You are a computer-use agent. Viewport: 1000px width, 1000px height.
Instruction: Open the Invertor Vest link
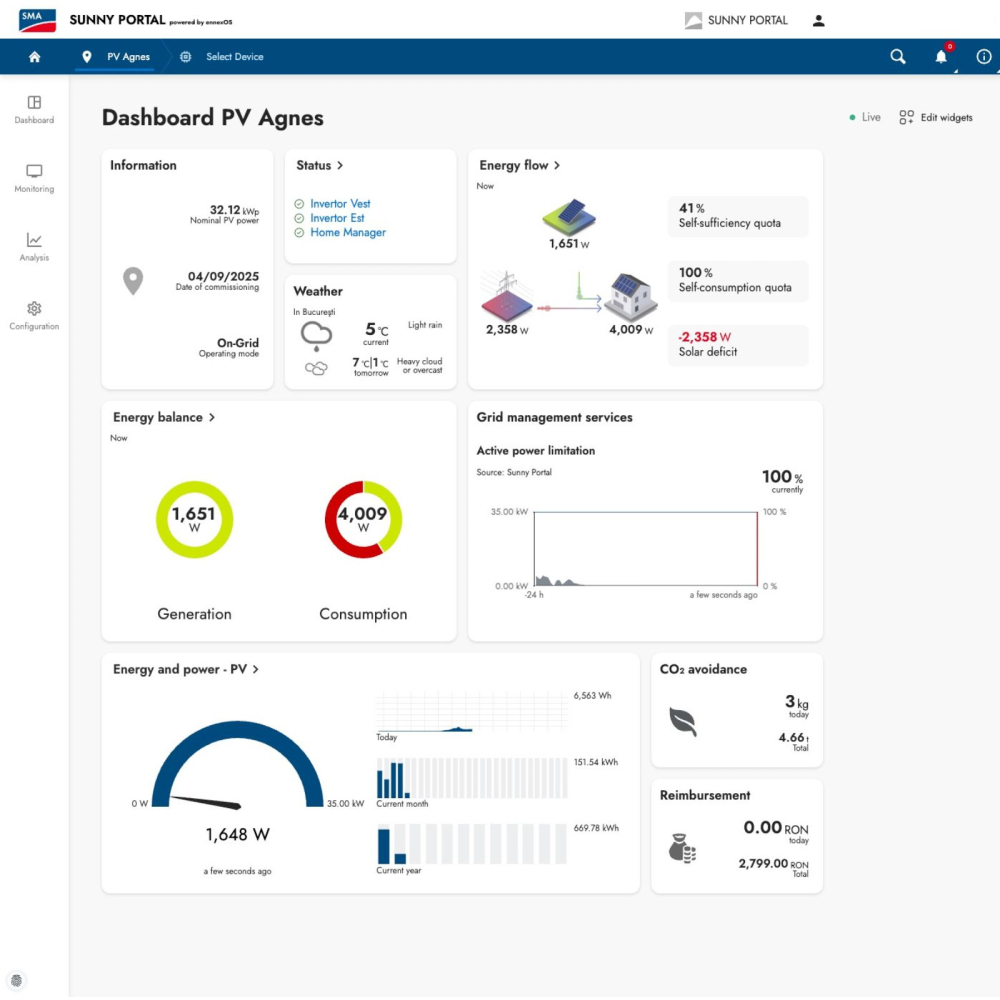coord(340,203)
